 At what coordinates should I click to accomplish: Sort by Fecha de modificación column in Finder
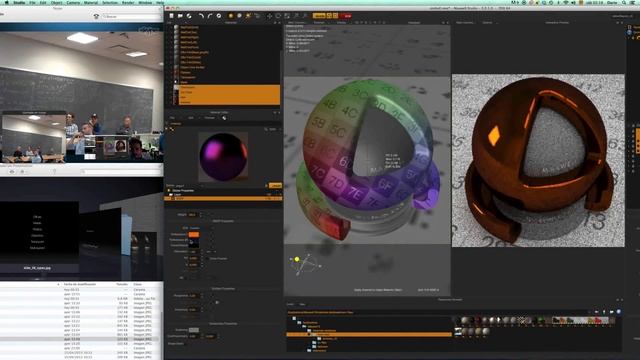80,284
